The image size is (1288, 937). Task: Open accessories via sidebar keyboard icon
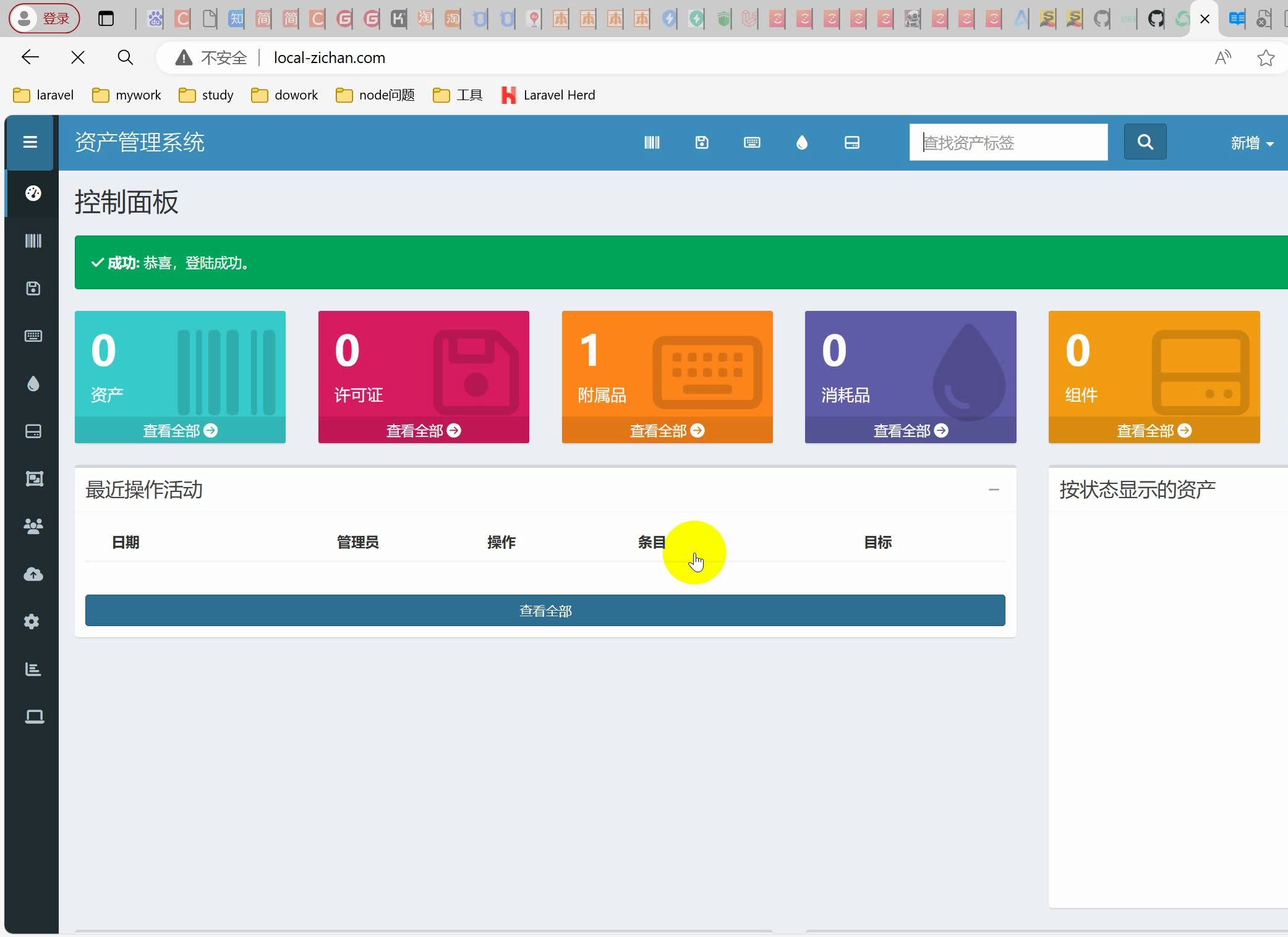(x=33, y=336)
